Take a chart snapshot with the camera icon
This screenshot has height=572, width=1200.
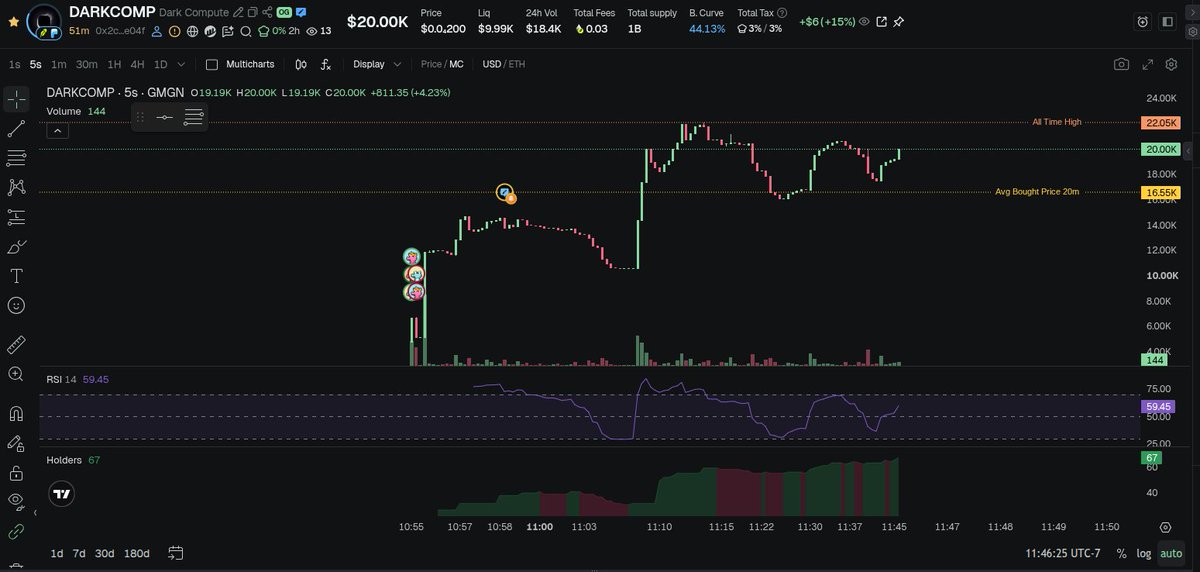(1122, 64)
